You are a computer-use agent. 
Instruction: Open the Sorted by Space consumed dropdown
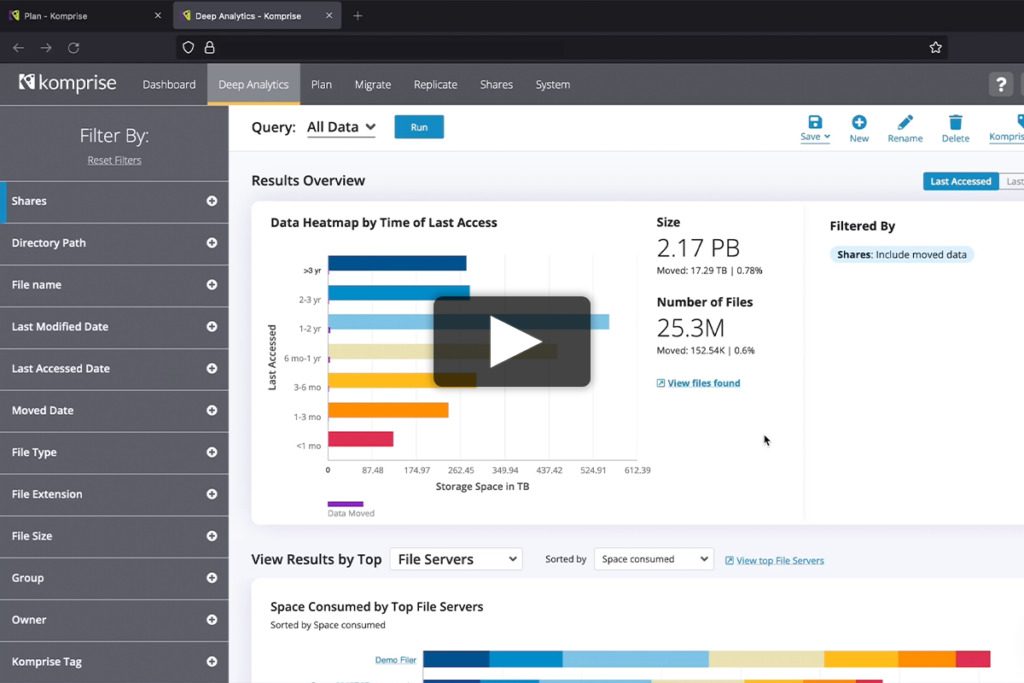pos(653,559)
